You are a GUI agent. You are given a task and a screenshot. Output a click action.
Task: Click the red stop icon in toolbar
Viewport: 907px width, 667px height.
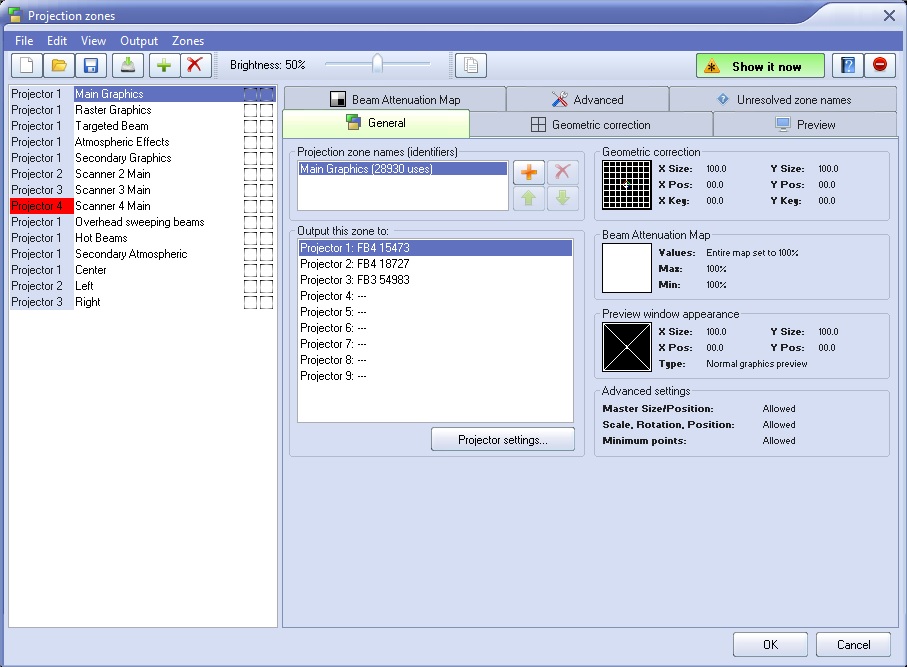880,66
